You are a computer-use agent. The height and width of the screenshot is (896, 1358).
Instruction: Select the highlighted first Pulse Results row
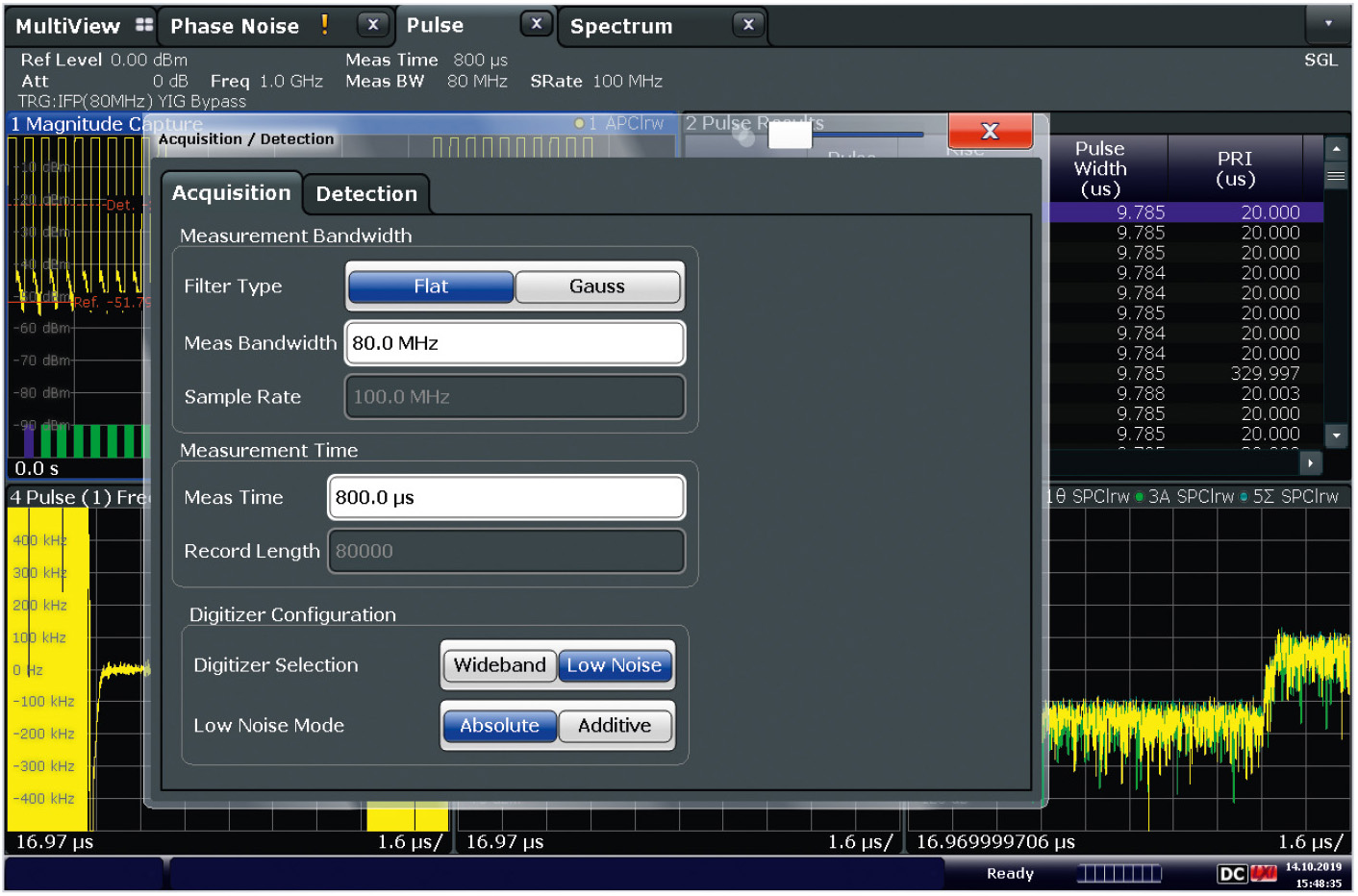[1185, 212]
